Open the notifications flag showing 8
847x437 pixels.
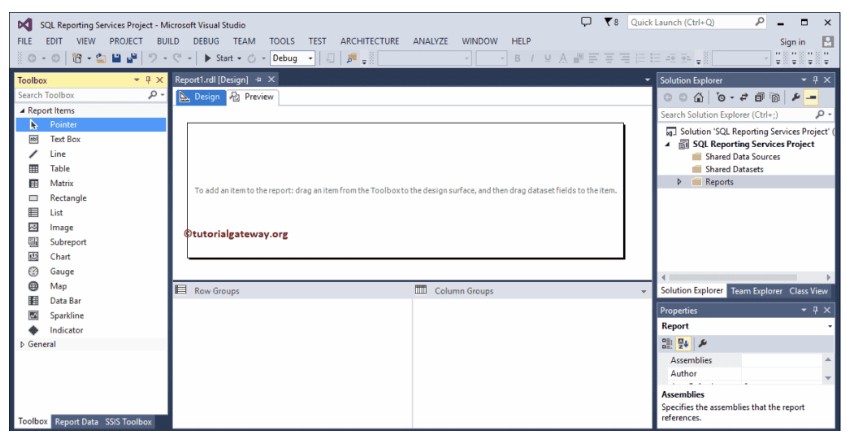(x=611, y=22)
